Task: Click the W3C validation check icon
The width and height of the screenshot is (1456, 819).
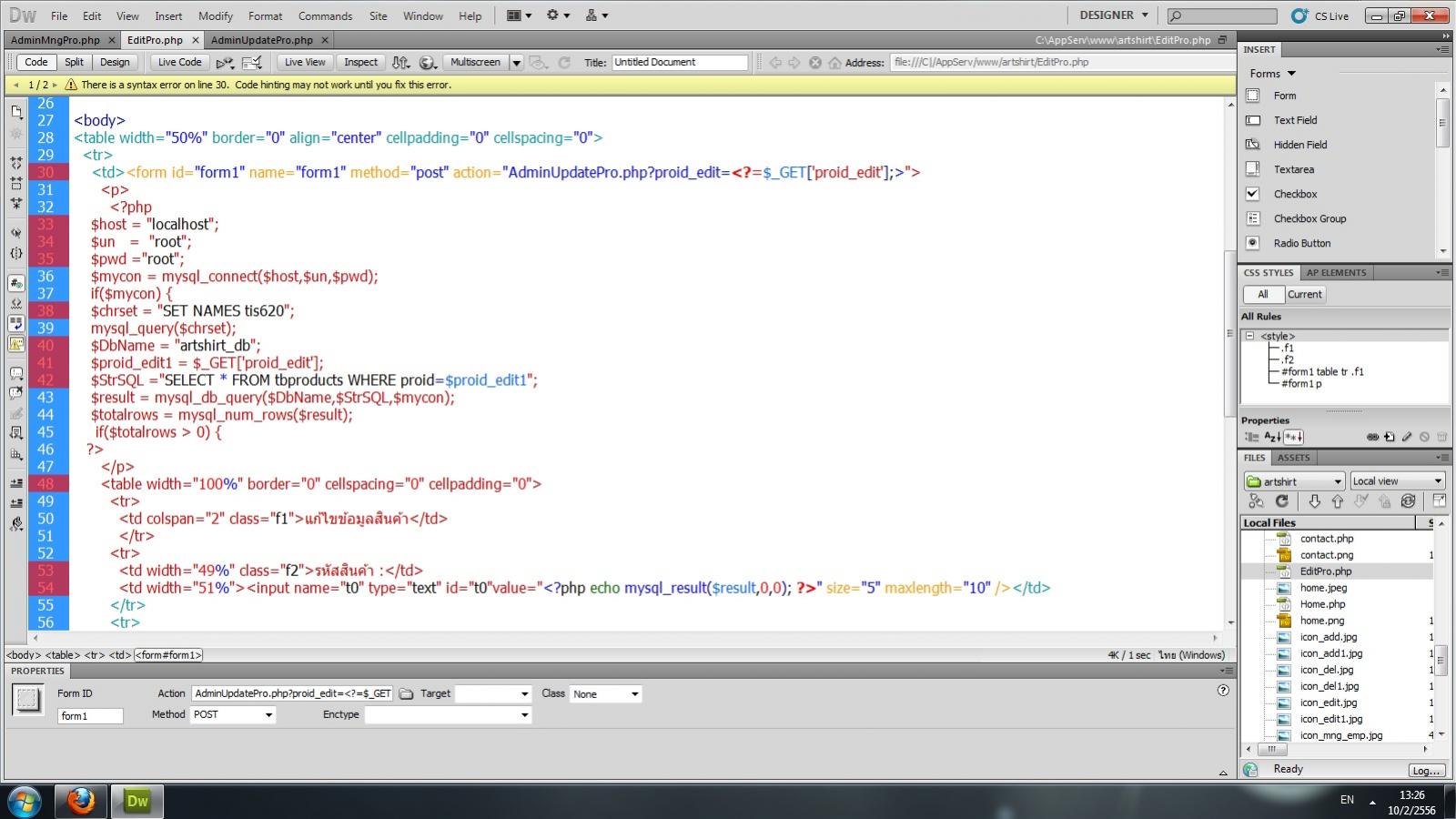Action: coord(253,63)
